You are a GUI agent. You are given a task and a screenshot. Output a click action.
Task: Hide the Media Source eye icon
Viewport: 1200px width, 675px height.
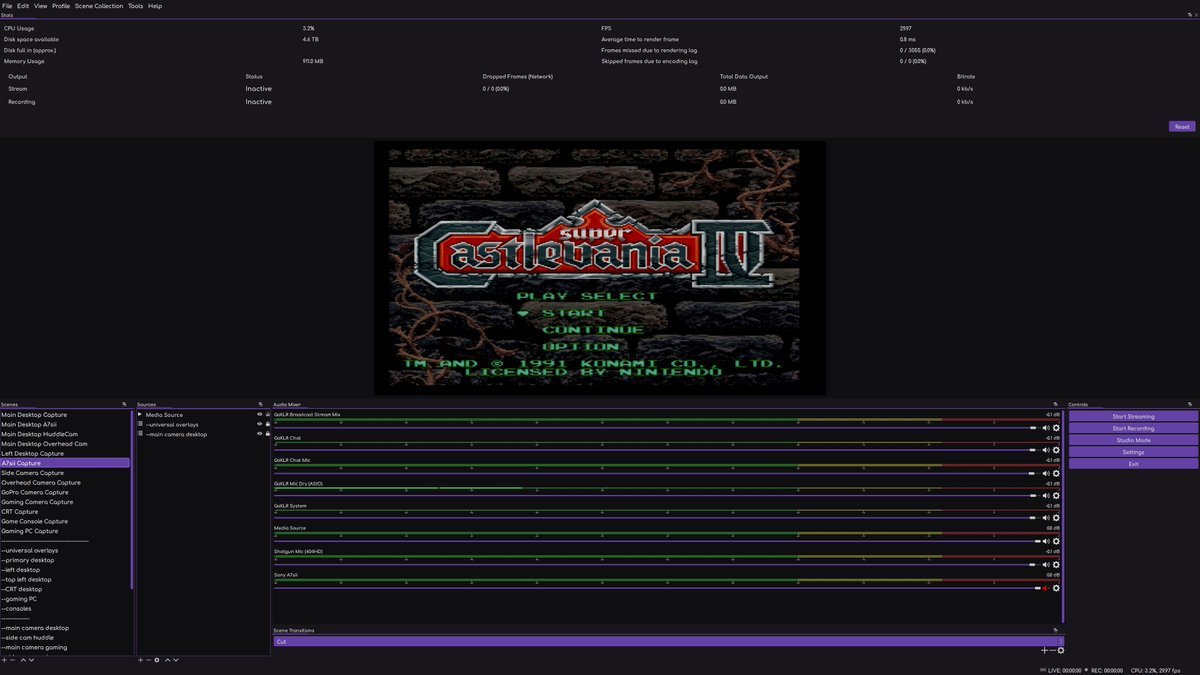[259, 414]
